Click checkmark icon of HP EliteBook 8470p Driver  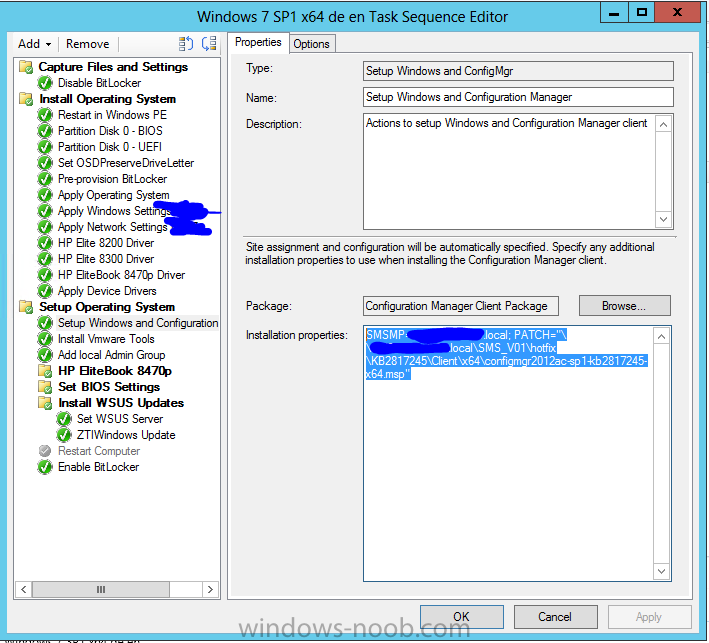tap(45, 275)
